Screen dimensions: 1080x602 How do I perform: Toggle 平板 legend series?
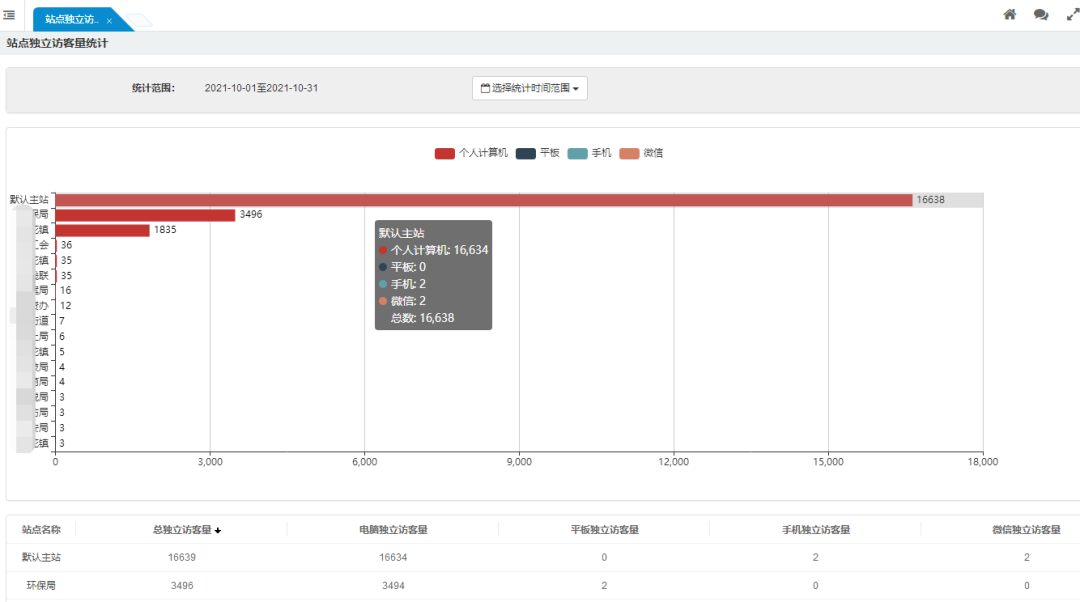click(x=538, y=153)
